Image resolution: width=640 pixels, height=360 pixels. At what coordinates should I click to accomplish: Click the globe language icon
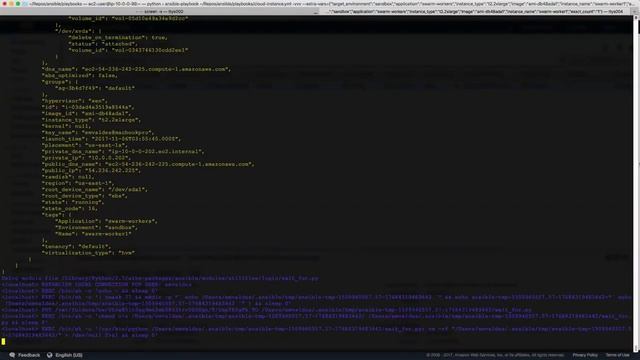tap(49, 355)
